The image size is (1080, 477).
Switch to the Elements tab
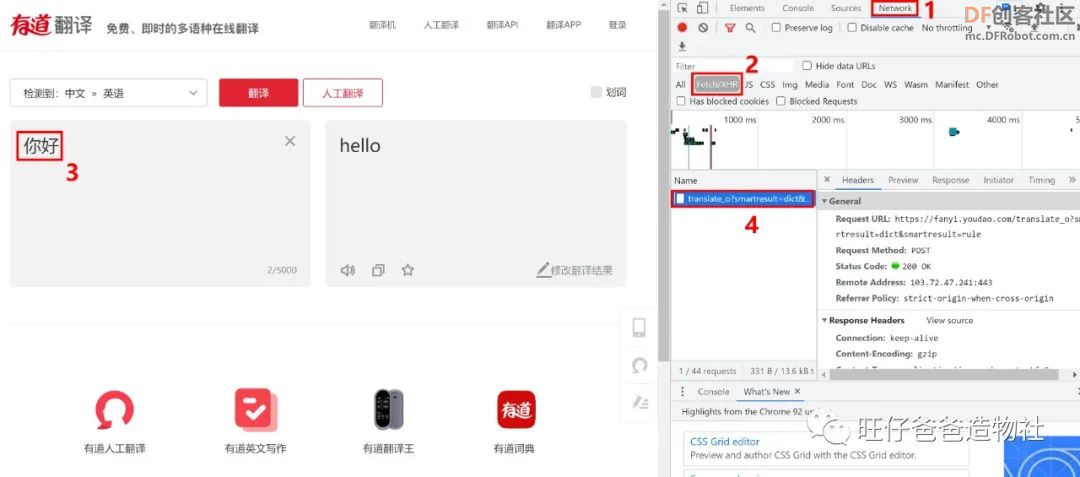[x=747, y=8]
